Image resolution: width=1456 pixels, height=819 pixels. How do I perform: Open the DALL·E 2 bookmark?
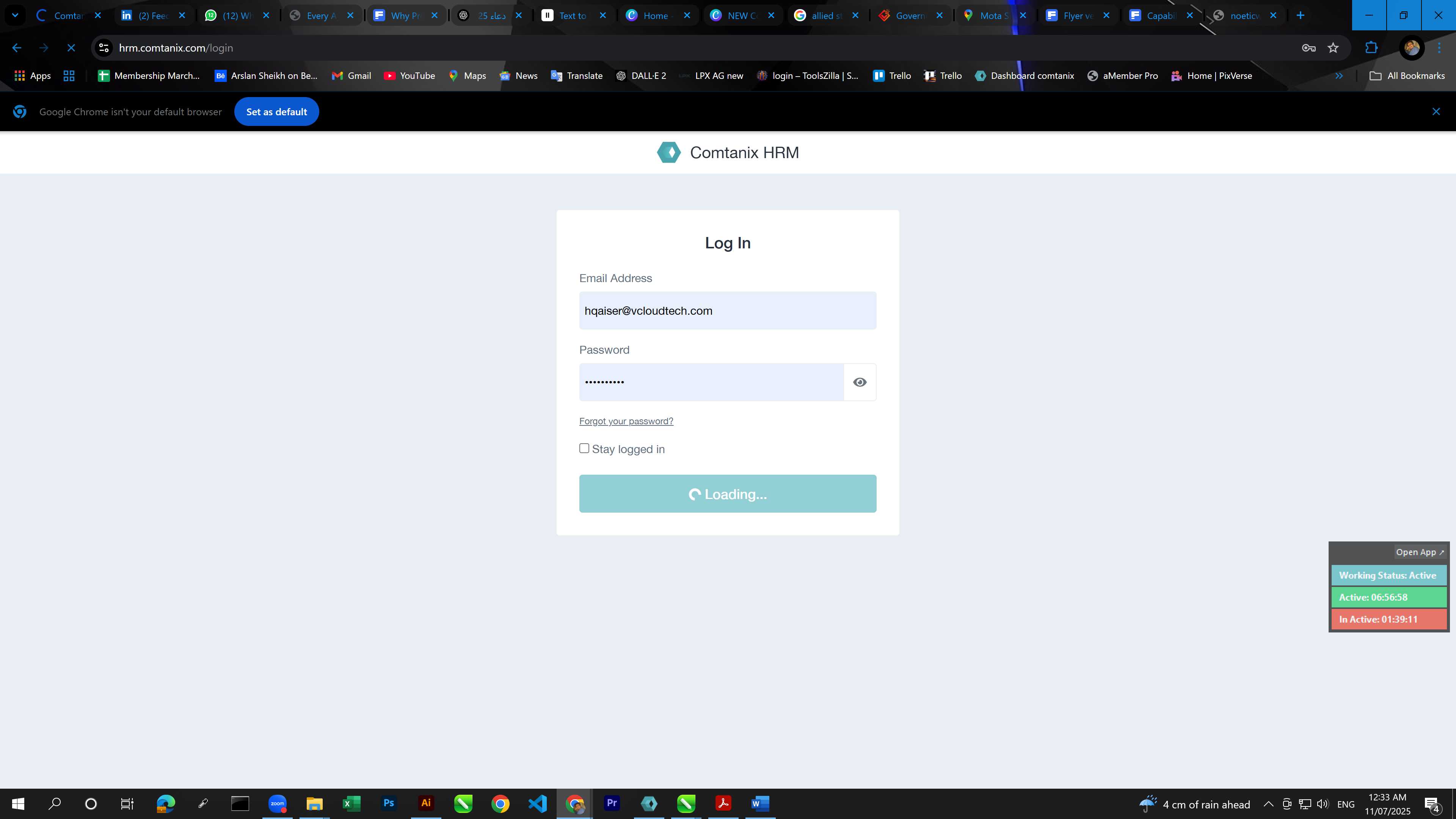[x=641, y=76]
